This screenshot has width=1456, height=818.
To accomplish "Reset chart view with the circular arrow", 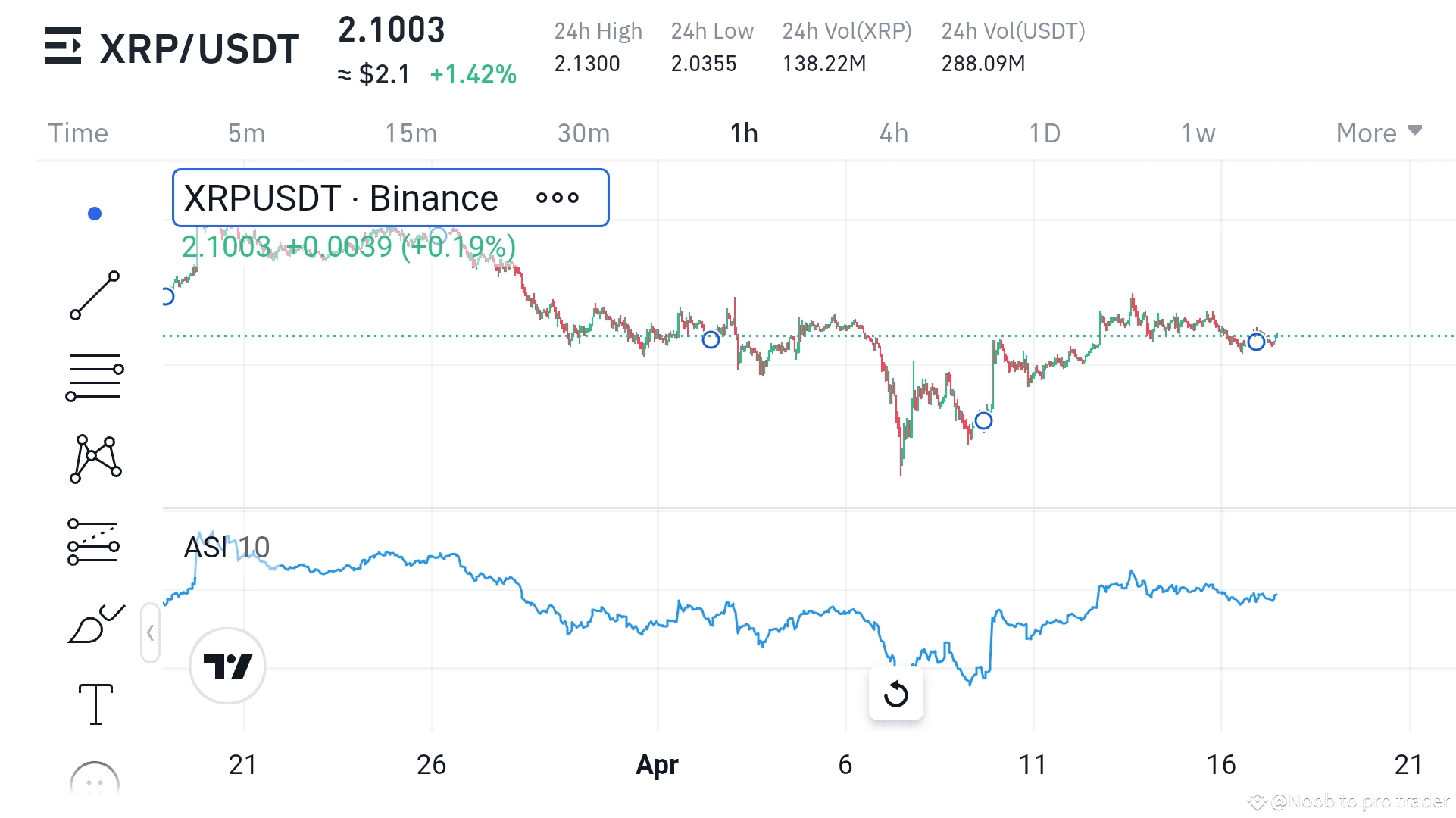I will [895, 693].
